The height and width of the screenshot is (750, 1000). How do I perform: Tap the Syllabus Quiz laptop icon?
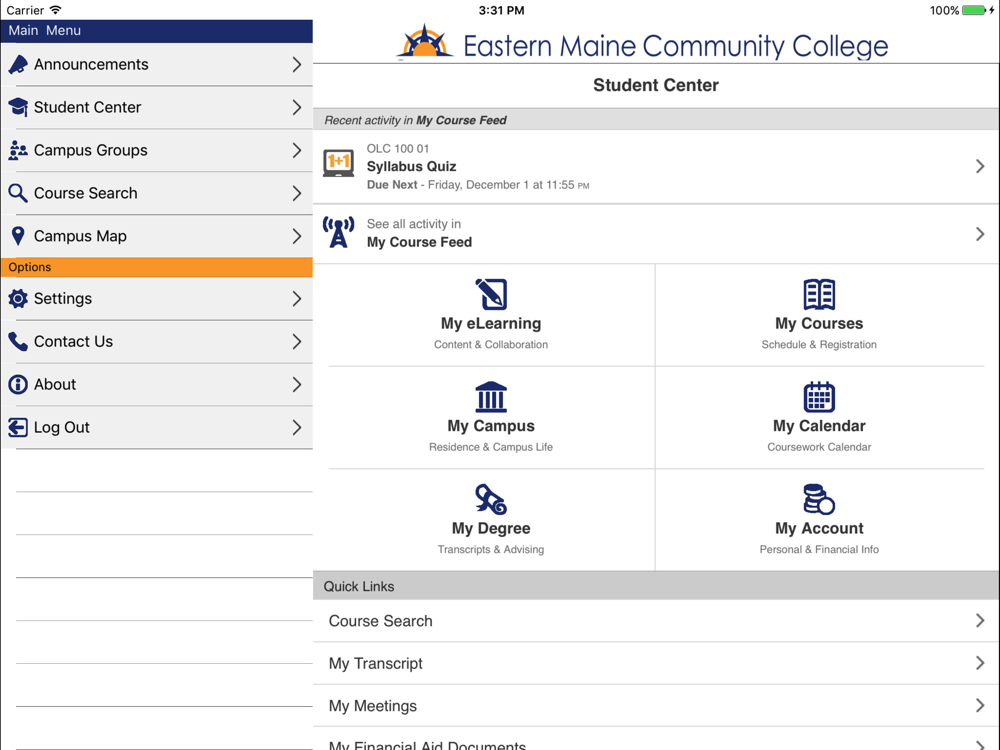[339, 163]
